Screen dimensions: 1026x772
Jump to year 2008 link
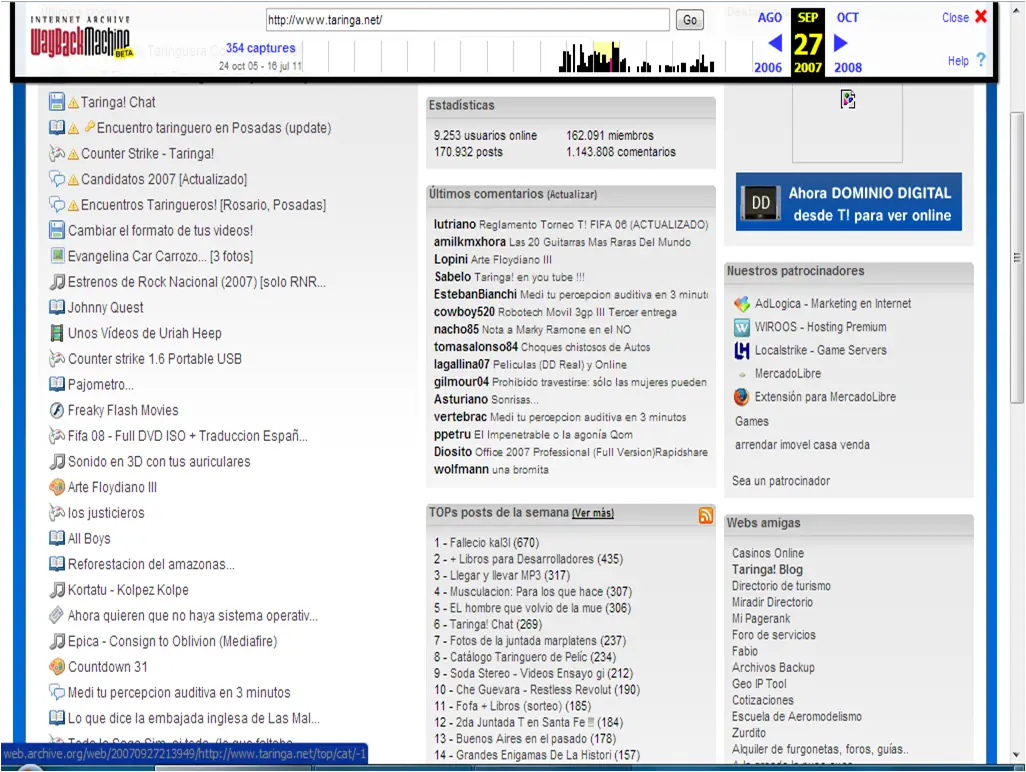848,67
